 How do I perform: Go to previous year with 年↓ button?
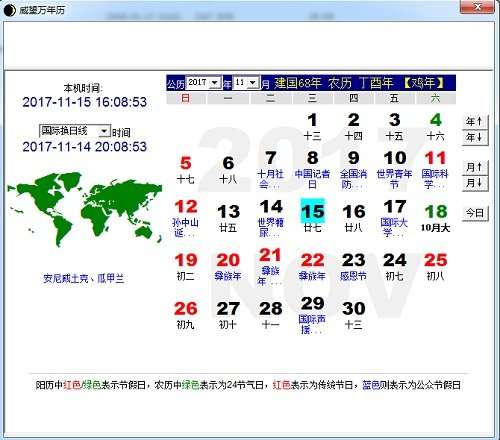pos(475,137)
